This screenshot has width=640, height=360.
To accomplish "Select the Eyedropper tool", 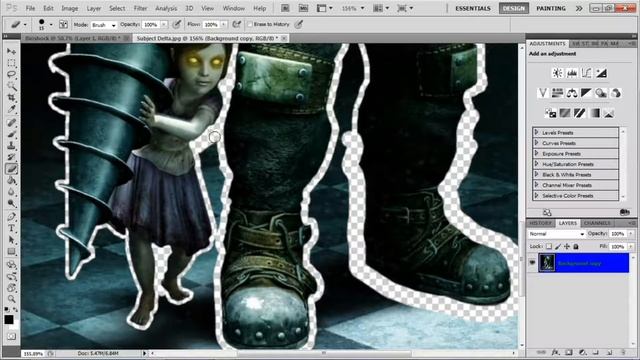I will tap(11, 109).
